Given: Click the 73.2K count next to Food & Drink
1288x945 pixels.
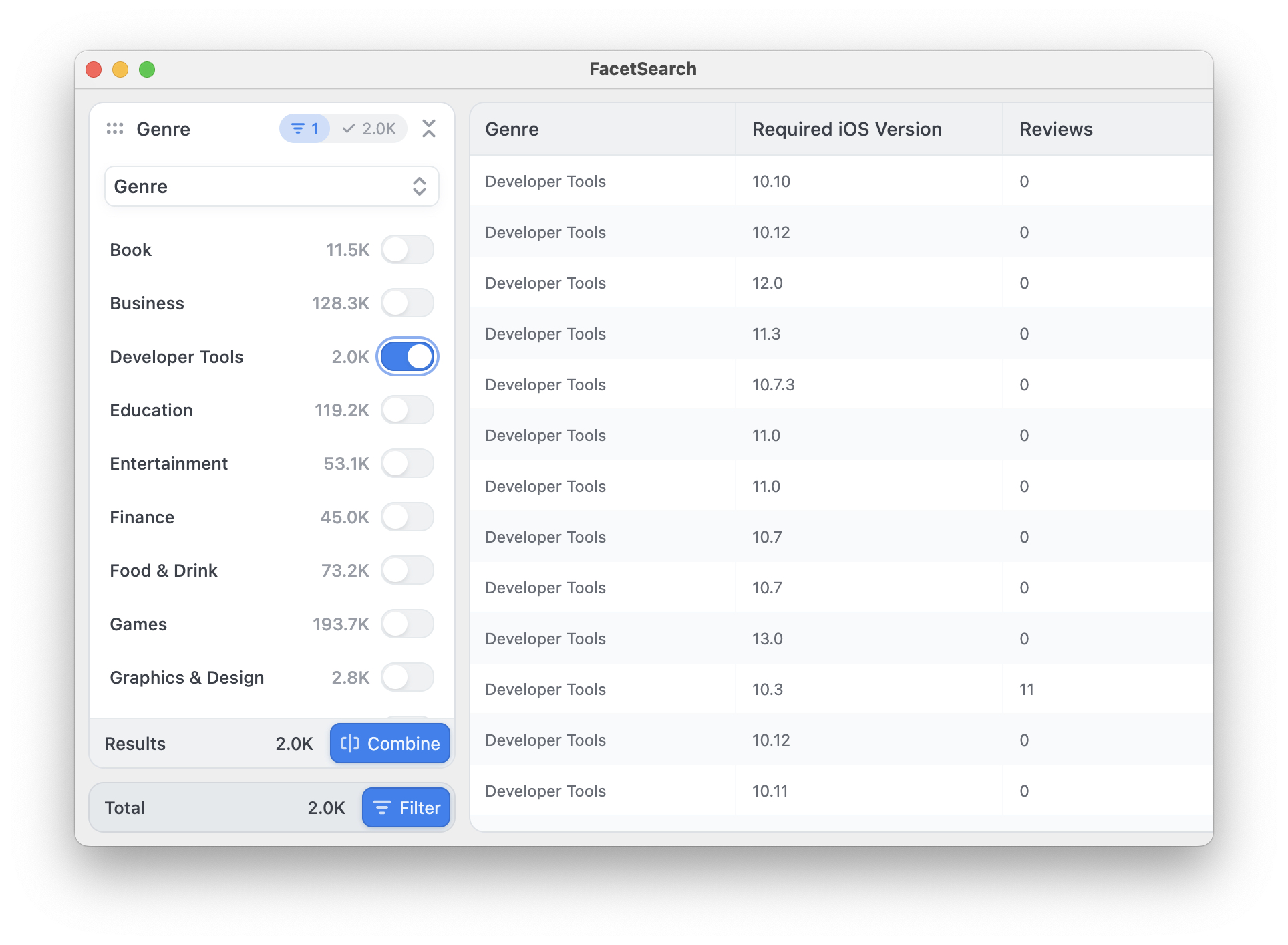Looking at the screenshot, I should 345,571.
